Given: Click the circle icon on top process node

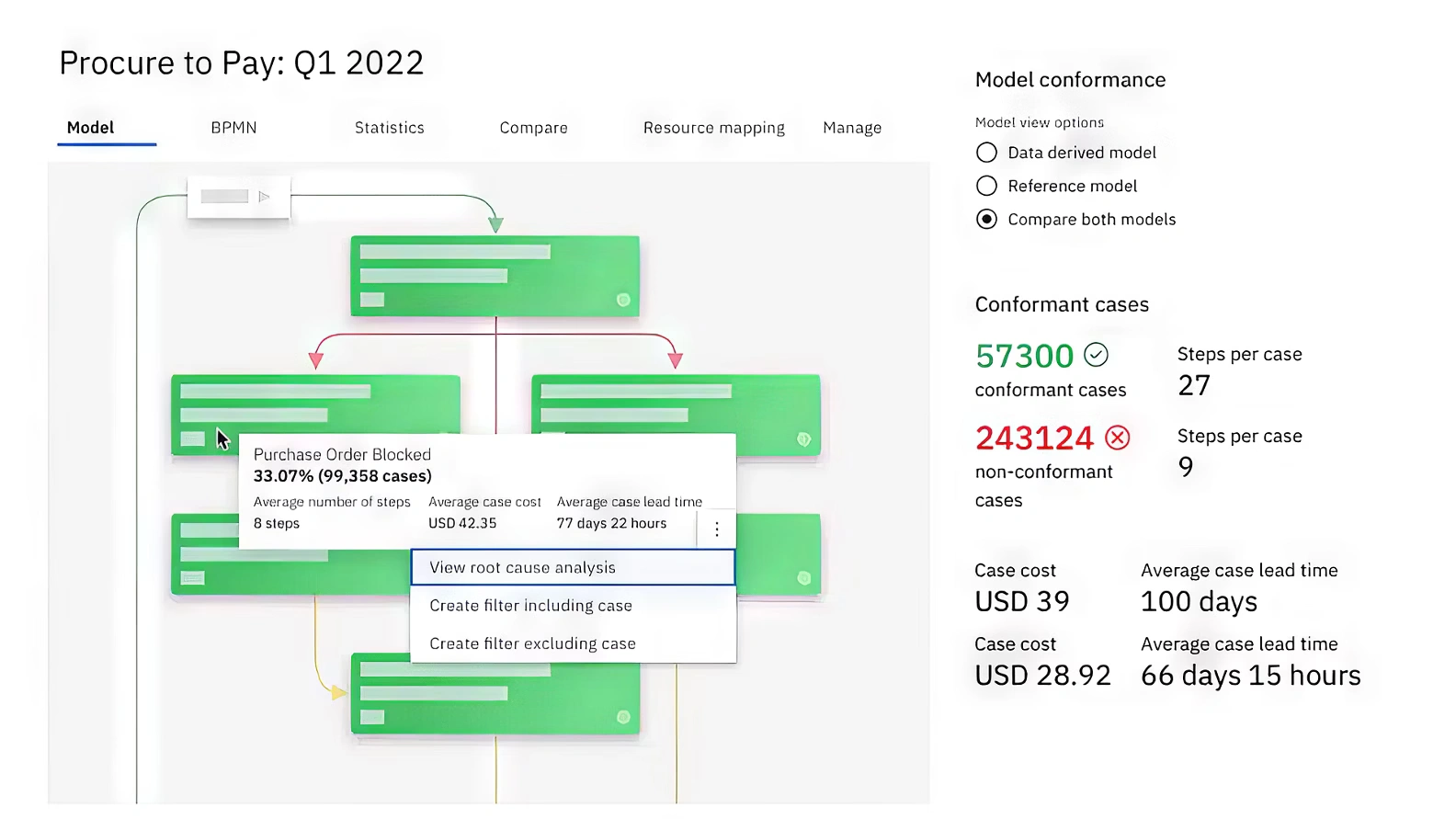Looking at the screenshot, I should tap(623, 300).
